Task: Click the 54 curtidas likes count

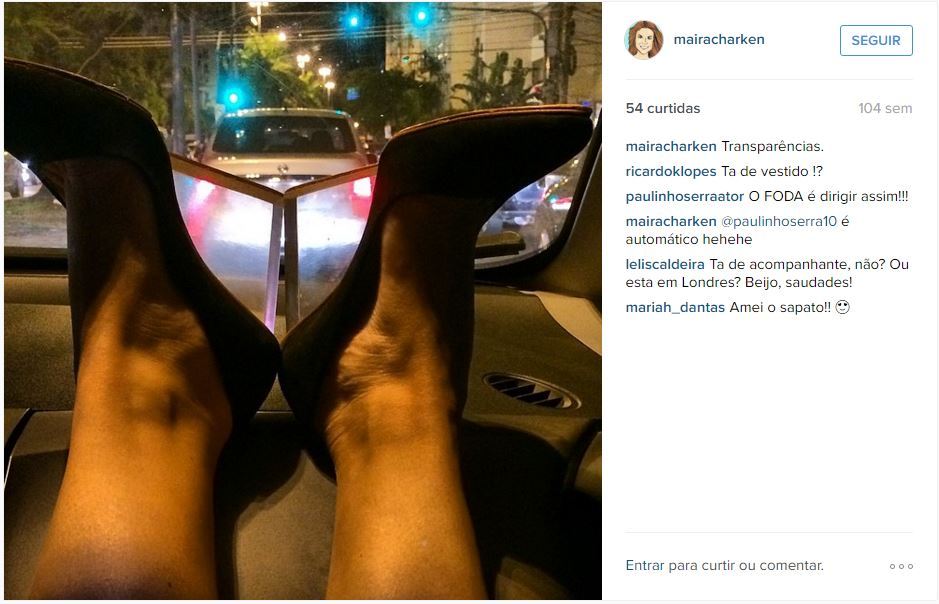Action: tap(663, 108)
